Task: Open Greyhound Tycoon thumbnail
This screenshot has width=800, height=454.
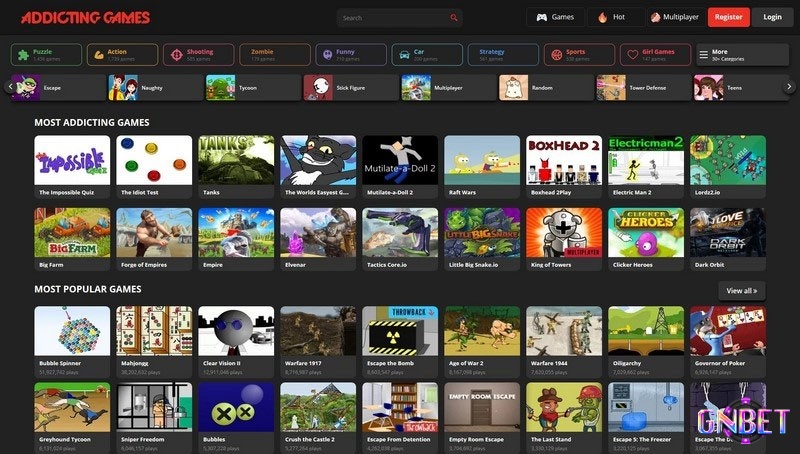Action: [x=72, y=407]
